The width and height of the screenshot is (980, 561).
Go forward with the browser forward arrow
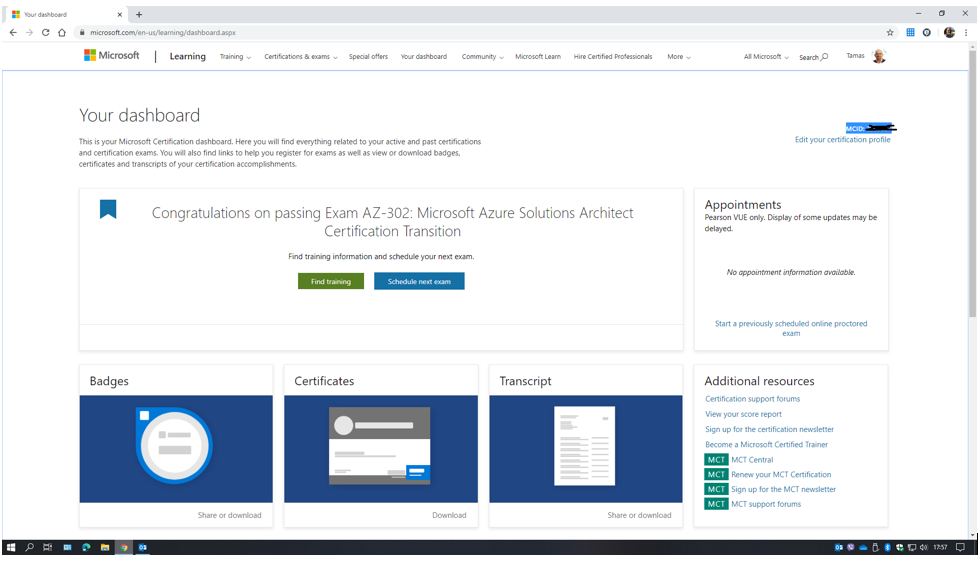click(x=29, y=32)
